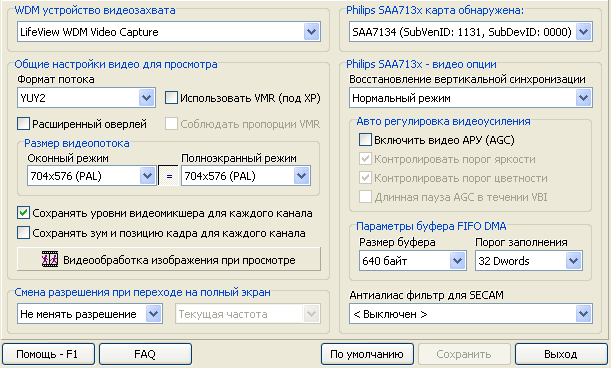Toggle Контролировать порог яркости checkbox
Screen dimensions: 612x369
coord(365,159)
